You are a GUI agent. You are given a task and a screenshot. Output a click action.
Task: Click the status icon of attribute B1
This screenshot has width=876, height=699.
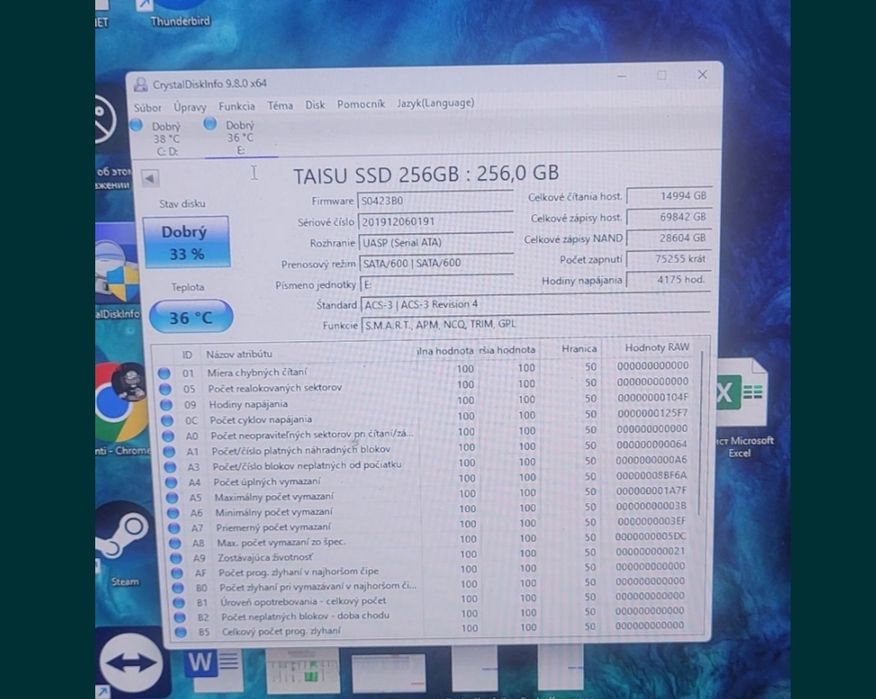[179, 603]
